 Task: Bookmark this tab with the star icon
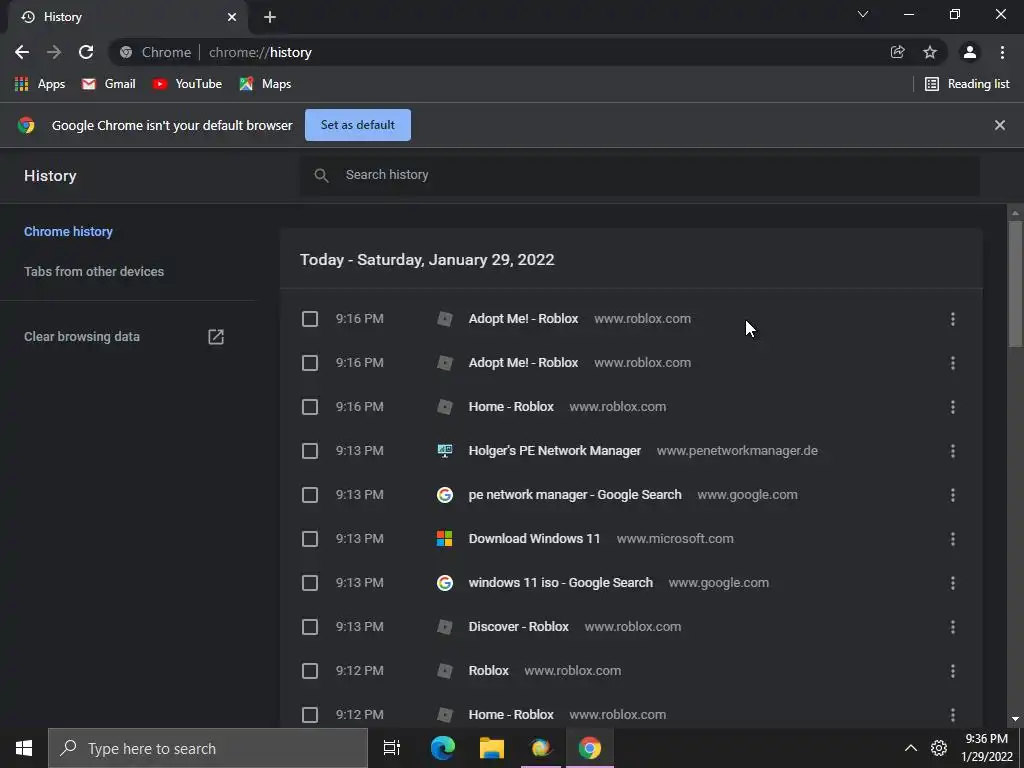[930, 52]
